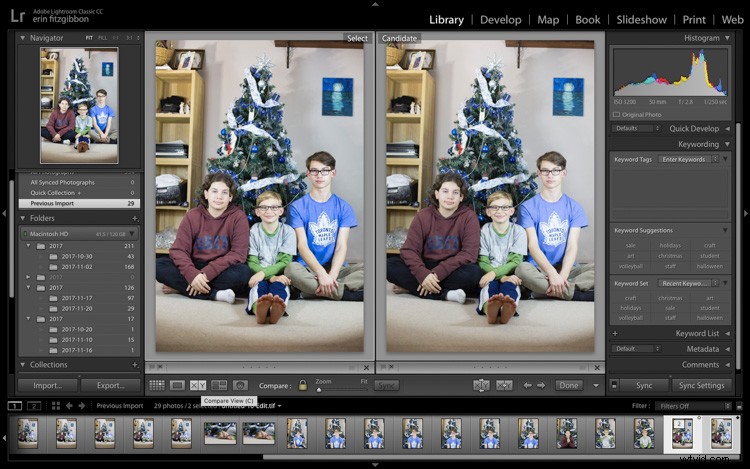
Task: Switch to the Slideshow module
Action: pyautogui.click(x=641, y=20)
